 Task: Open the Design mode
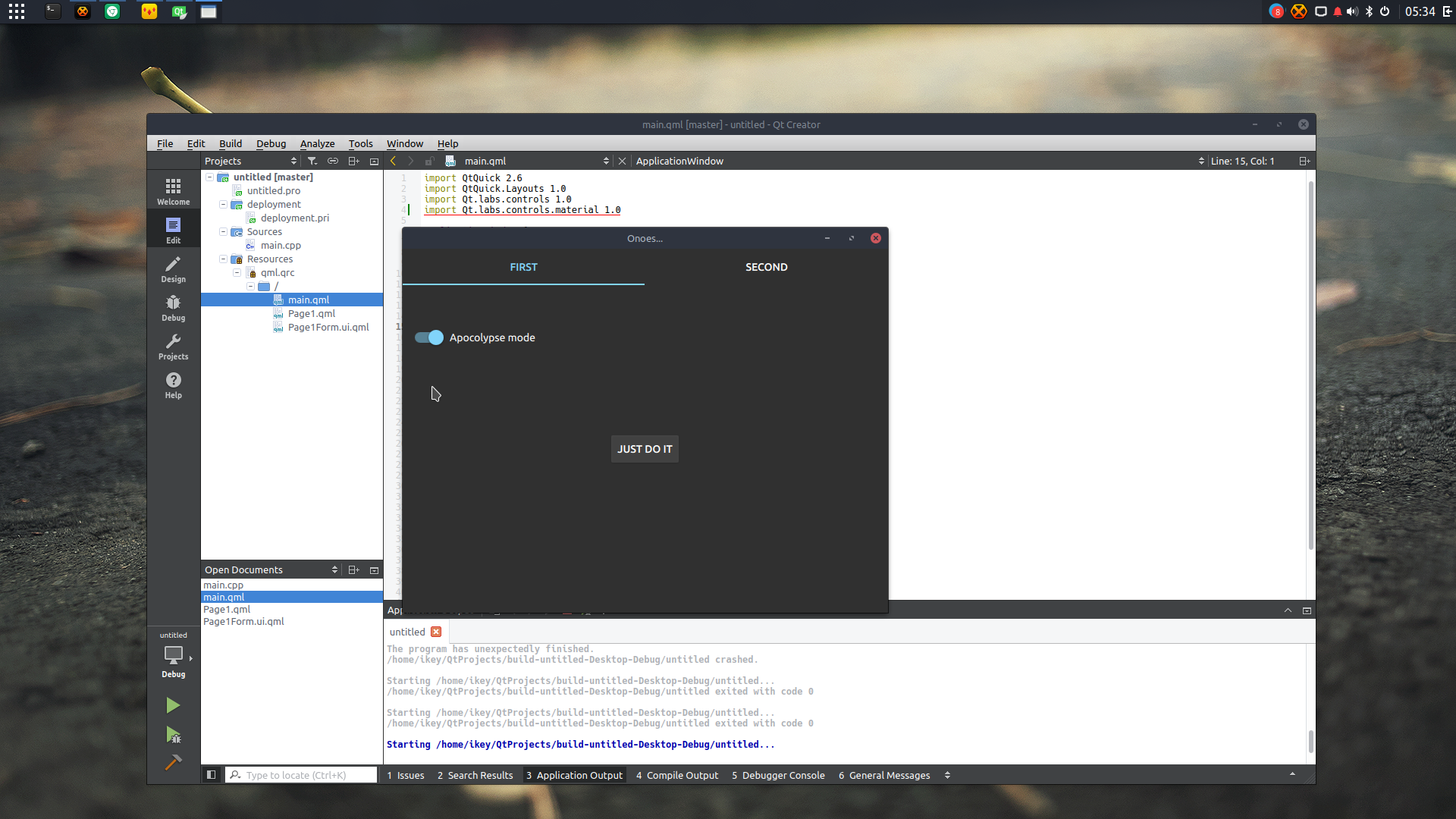click(x=174, y=269)
